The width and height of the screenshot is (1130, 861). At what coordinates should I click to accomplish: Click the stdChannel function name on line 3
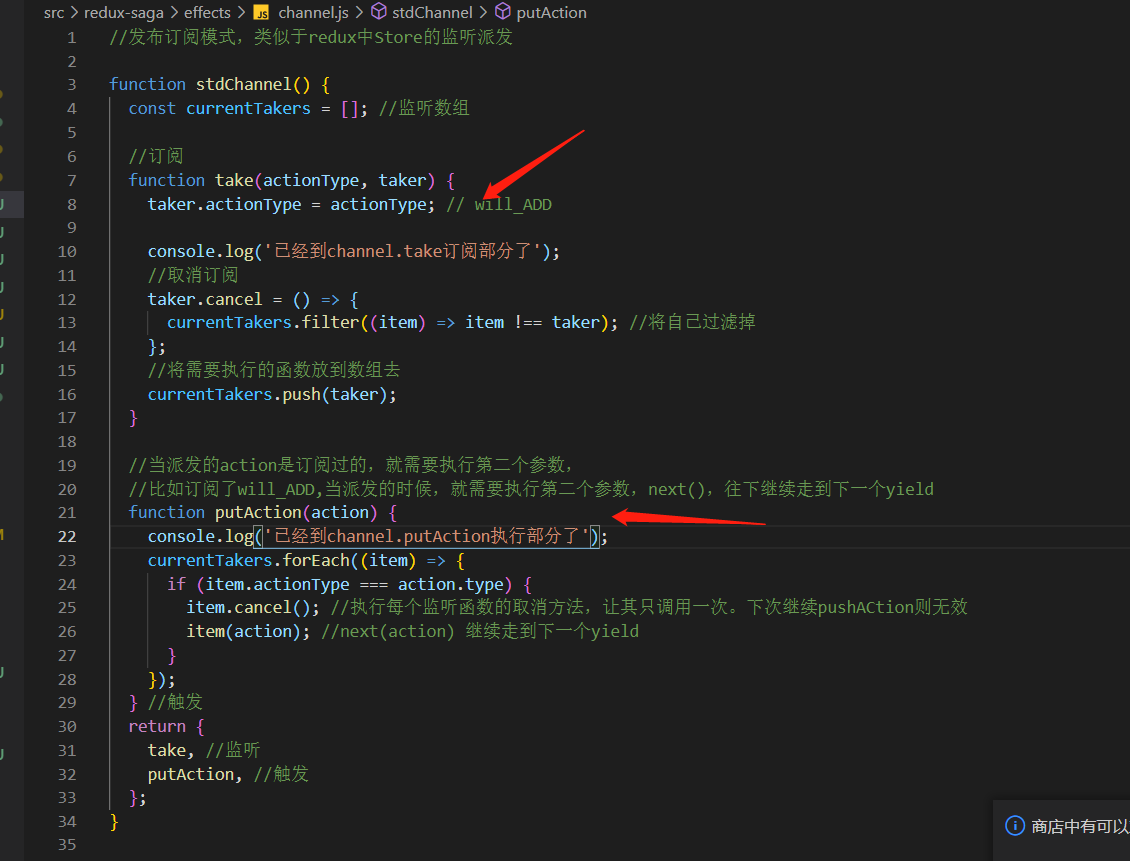244,84
